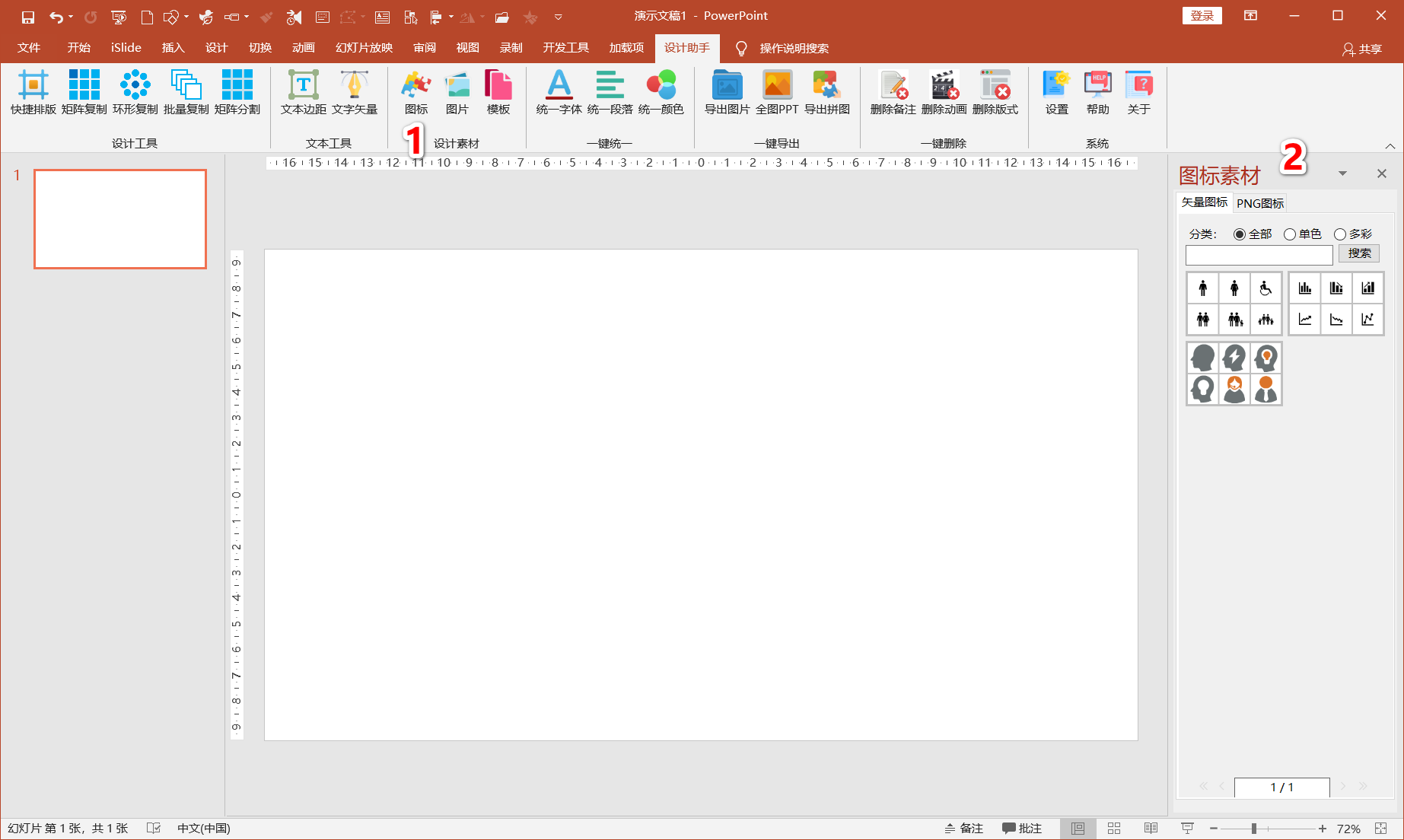1404x840 pixels.
Task: Click the 搜索 search button
Action: [1359, 253]
